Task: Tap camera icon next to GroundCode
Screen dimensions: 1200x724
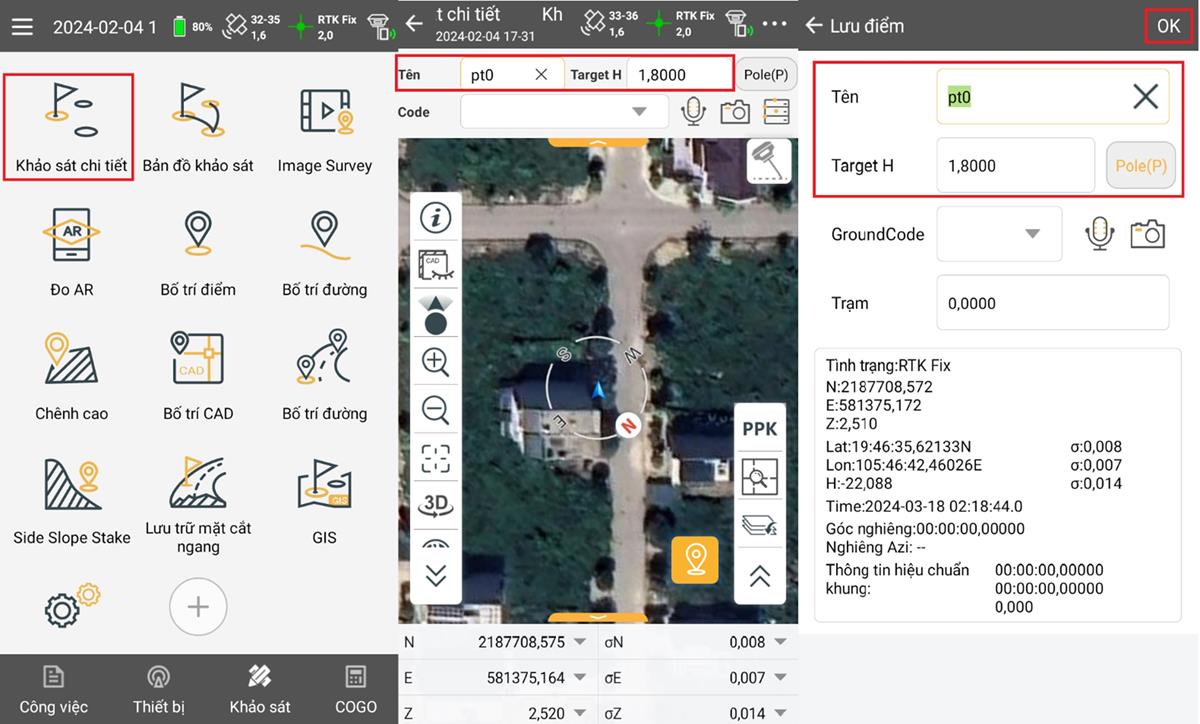Action: pos(1147,234)
